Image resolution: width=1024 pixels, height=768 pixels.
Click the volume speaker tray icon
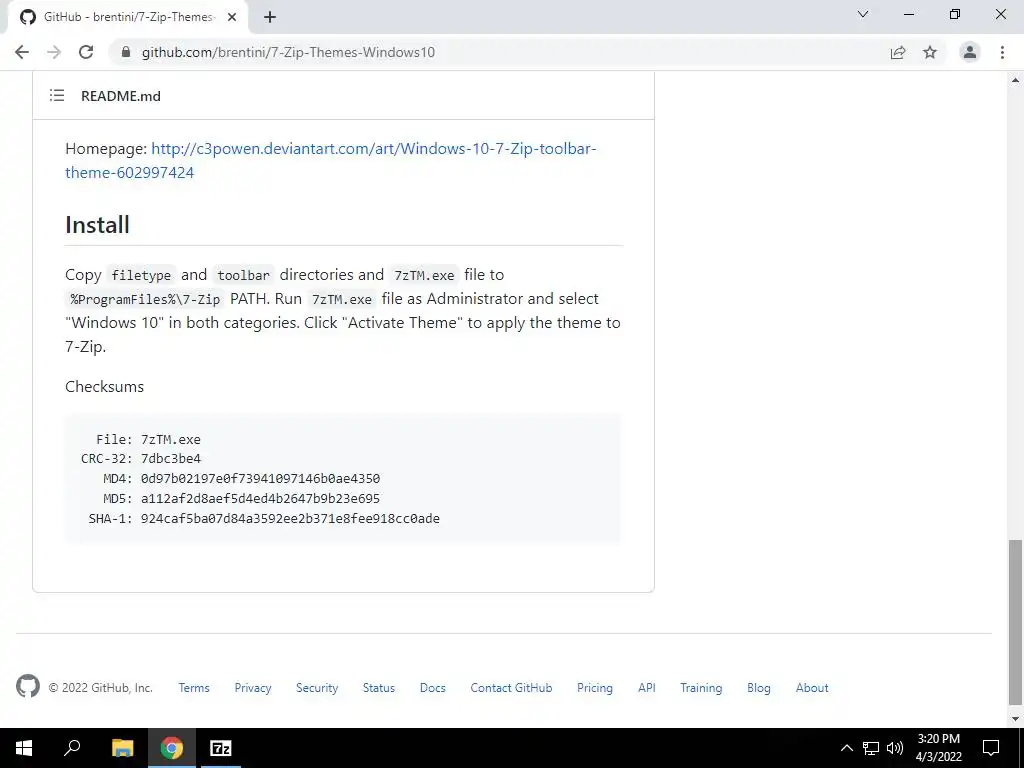895,748
